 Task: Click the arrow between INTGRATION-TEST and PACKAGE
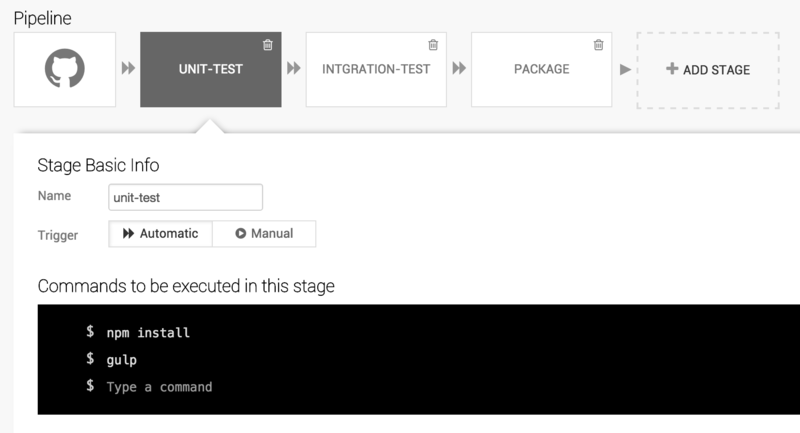(459, 68)
